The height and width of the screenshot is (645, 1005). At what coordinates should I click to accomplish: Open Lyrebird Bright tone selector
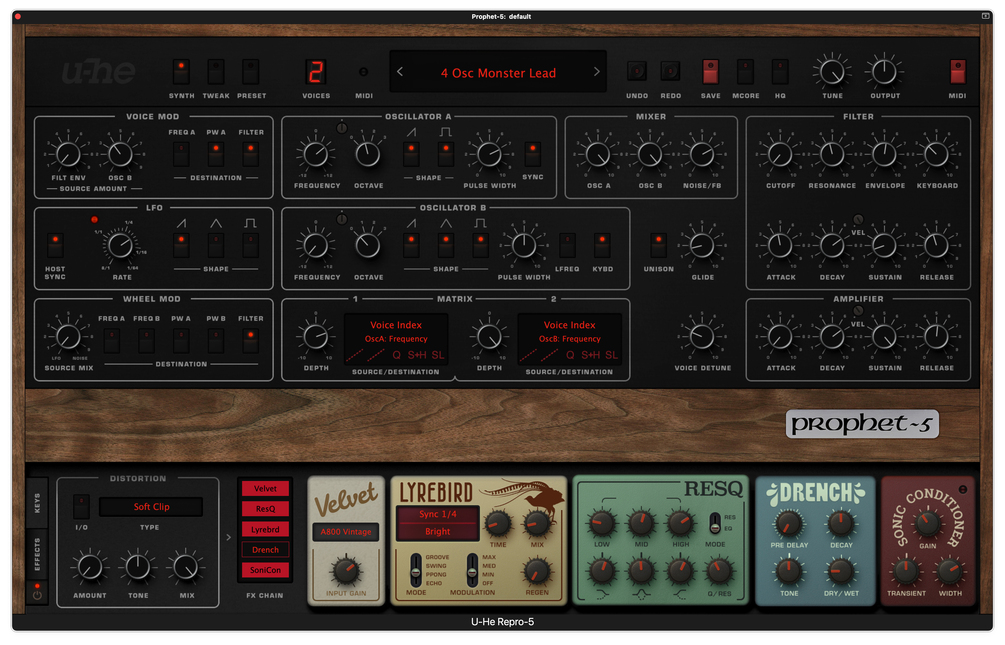[x=438, y=532]
